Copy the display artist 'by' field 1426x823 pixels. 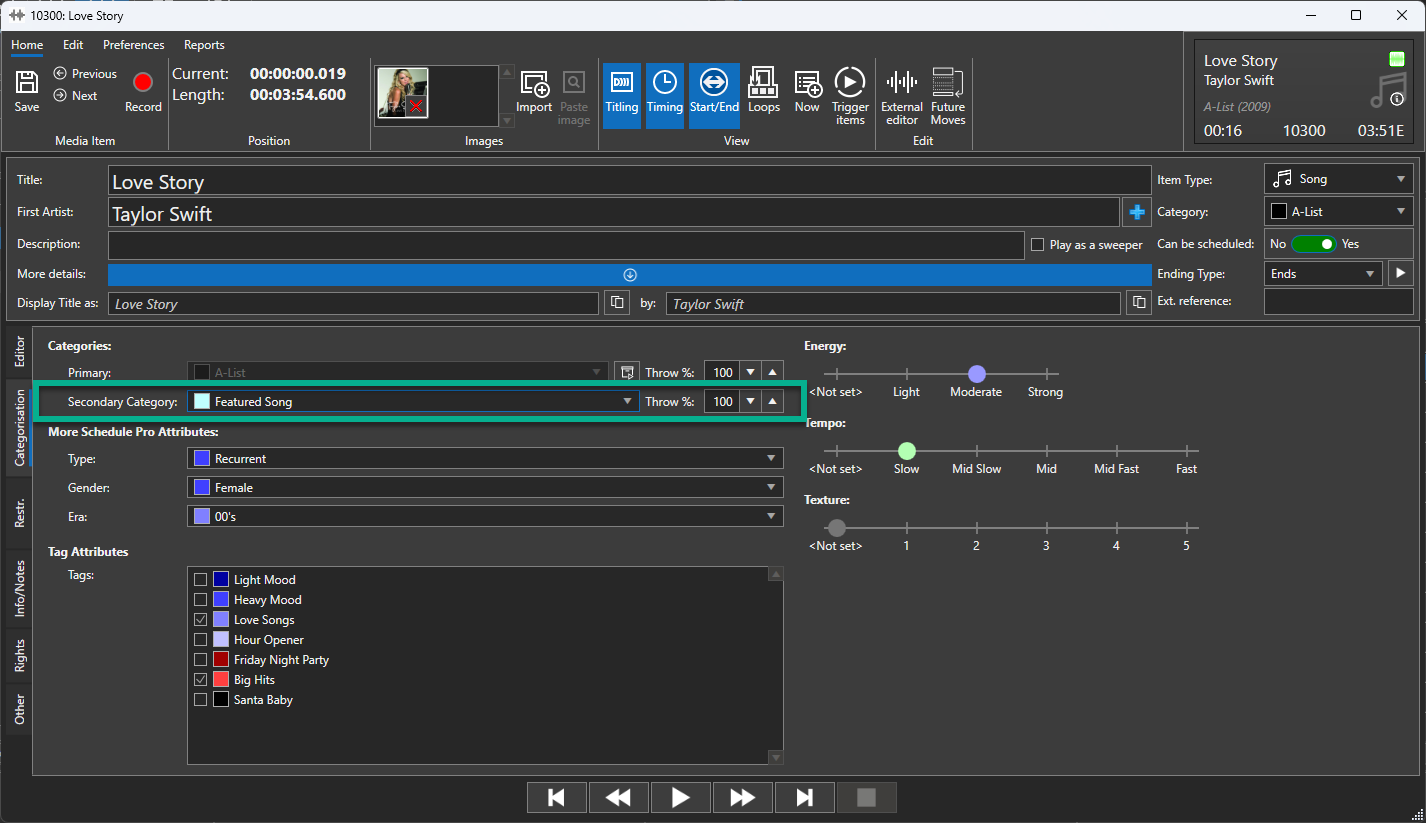tap(1138, 303)
